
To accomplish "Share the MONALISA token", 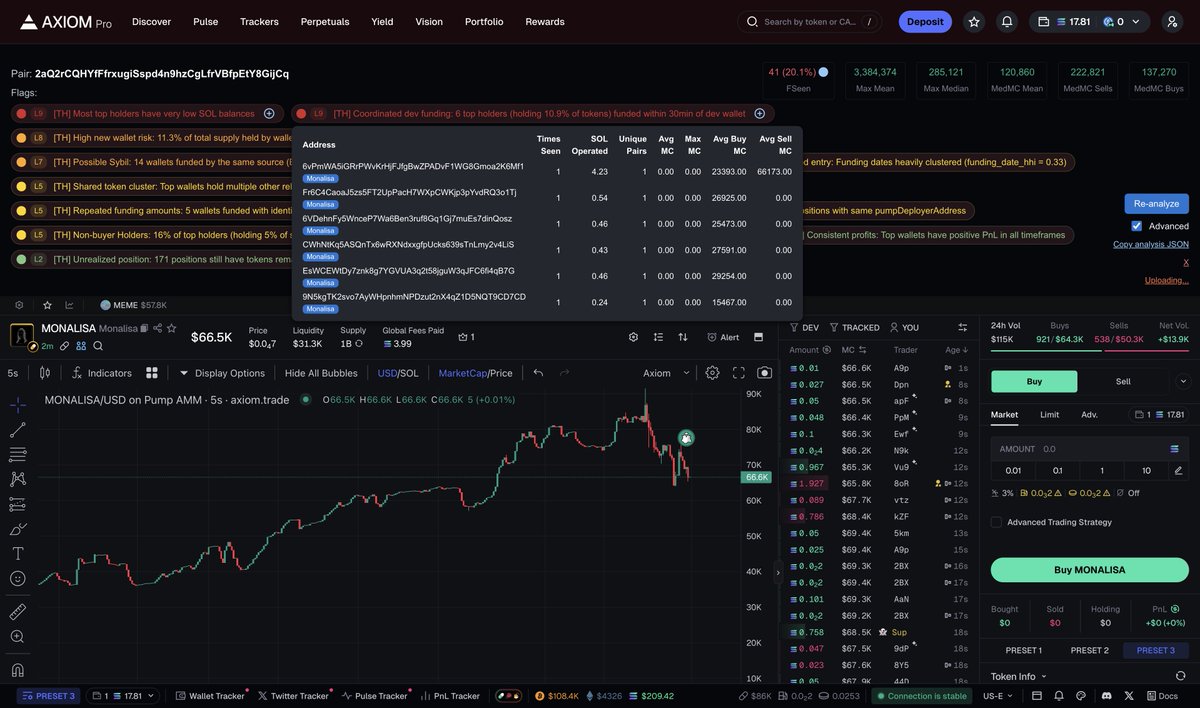I will point(158,328).
